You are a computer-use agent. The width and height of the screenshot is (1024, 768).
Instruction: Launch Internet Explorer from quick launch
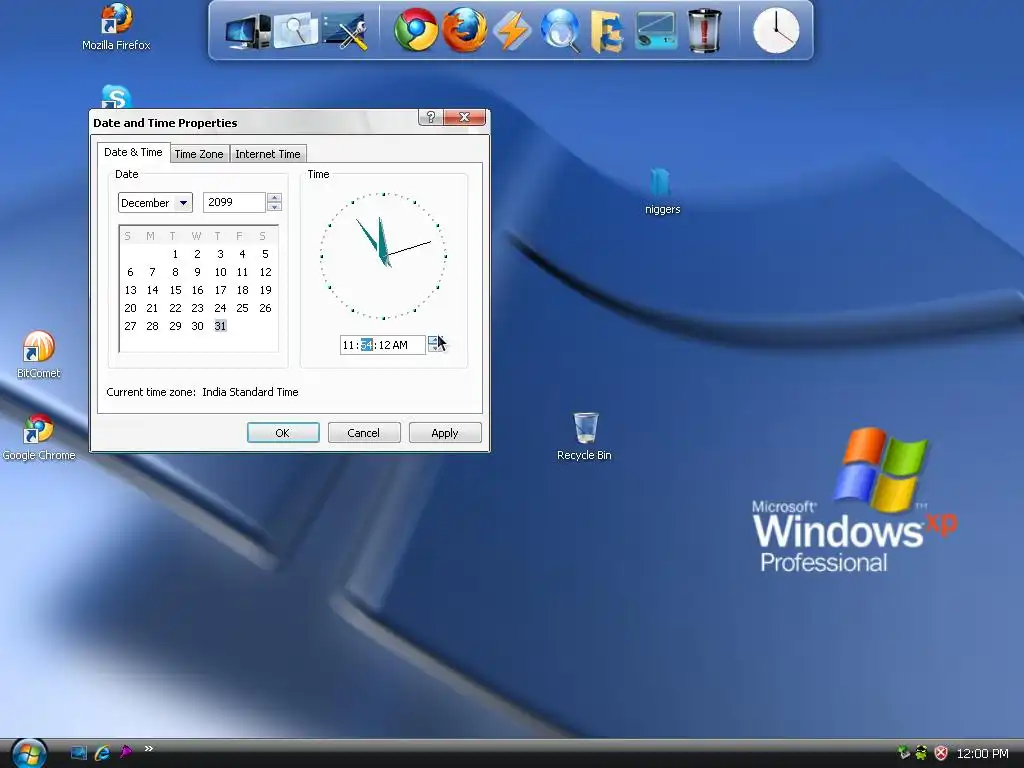tap(103, 753)
